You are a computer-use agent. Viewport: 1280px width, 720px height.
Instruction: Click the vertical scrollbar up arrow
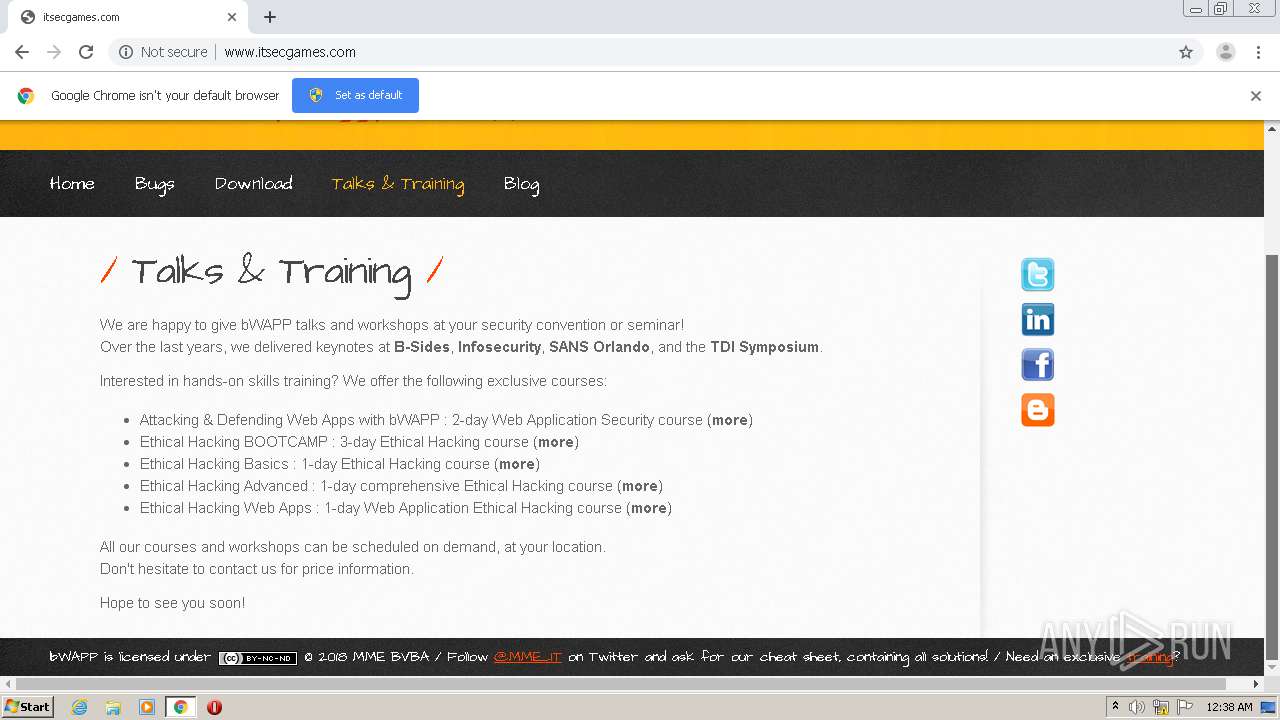point(1272,129)
